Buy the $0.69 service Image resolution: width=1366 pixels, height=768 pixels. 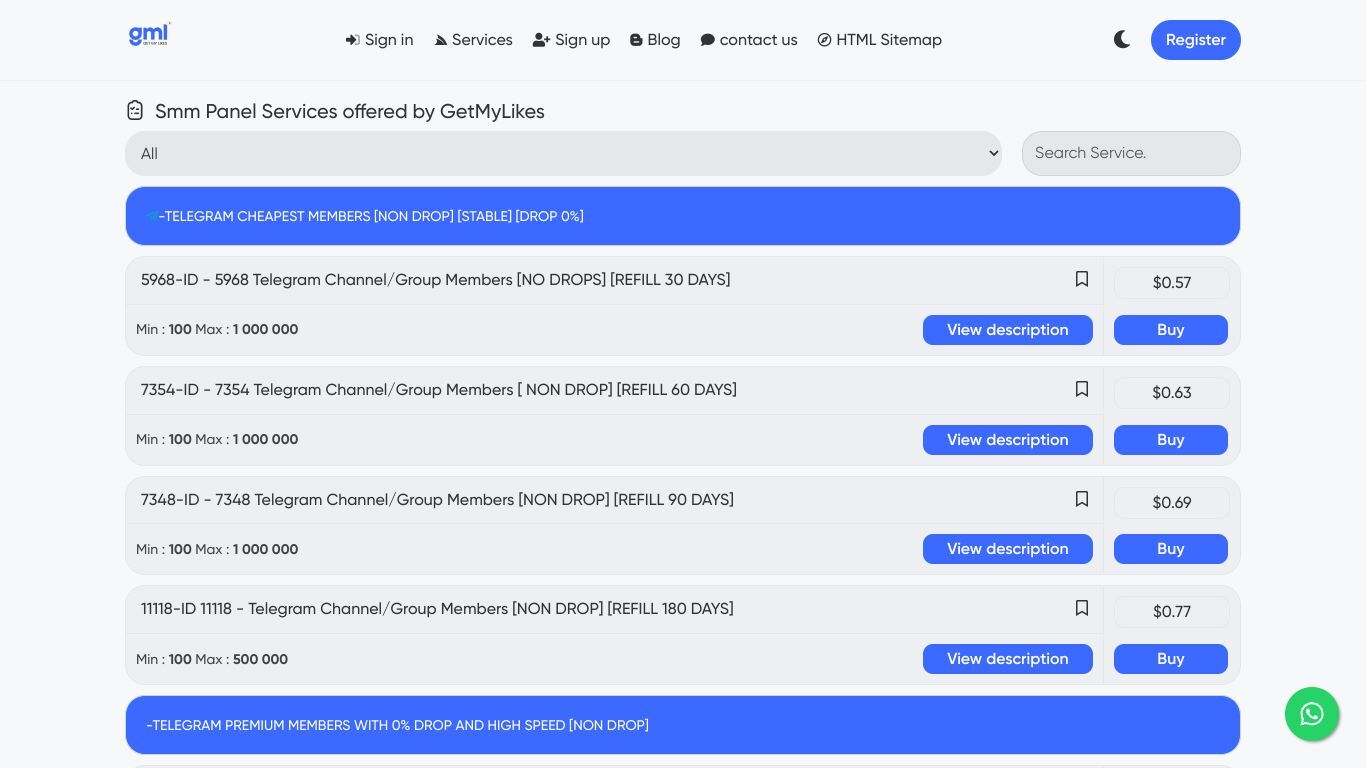[1170, 549]
